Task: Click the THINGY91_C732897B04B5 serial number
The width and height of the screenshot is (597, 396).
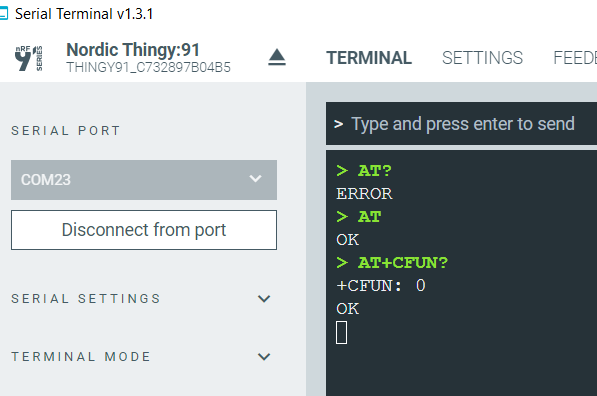Action: pos(148,68)
